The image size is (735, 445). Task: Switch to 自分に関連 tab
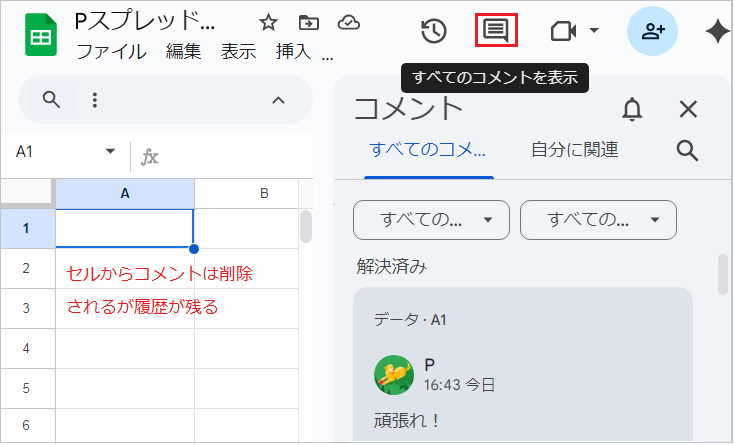[x=574, y=150]
